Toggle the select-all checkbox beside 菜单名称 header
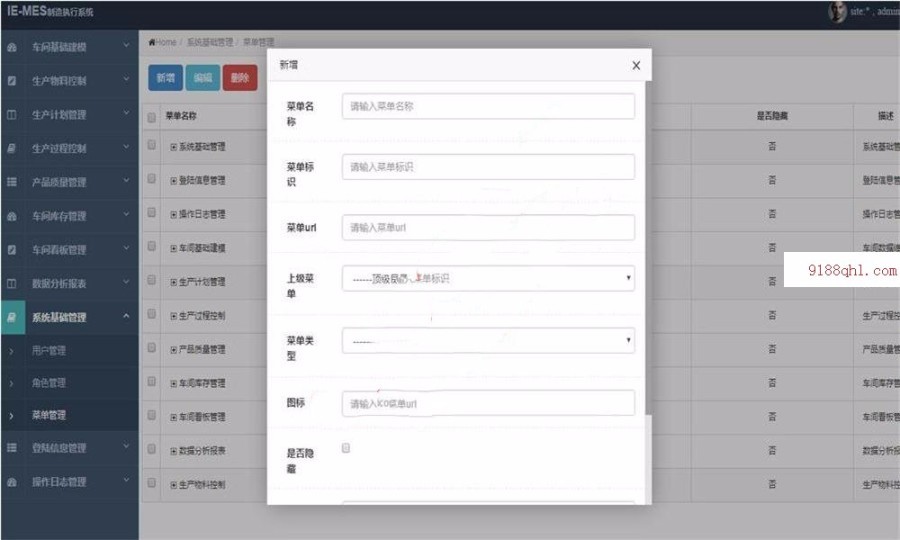The width and height of the screenshot is (900, 540). coord(152,117)
